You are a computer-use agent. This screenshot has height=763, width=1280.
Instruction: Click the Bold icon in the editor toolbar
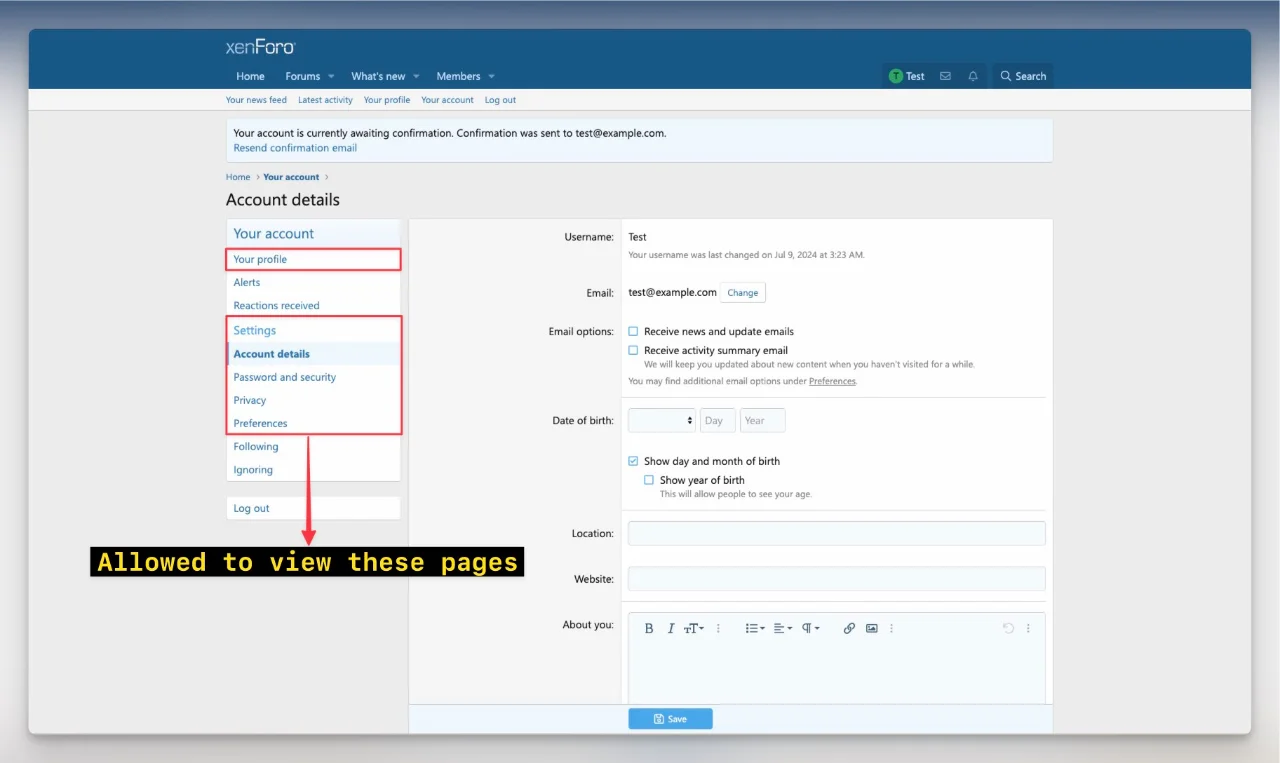[x=649, y=628]
